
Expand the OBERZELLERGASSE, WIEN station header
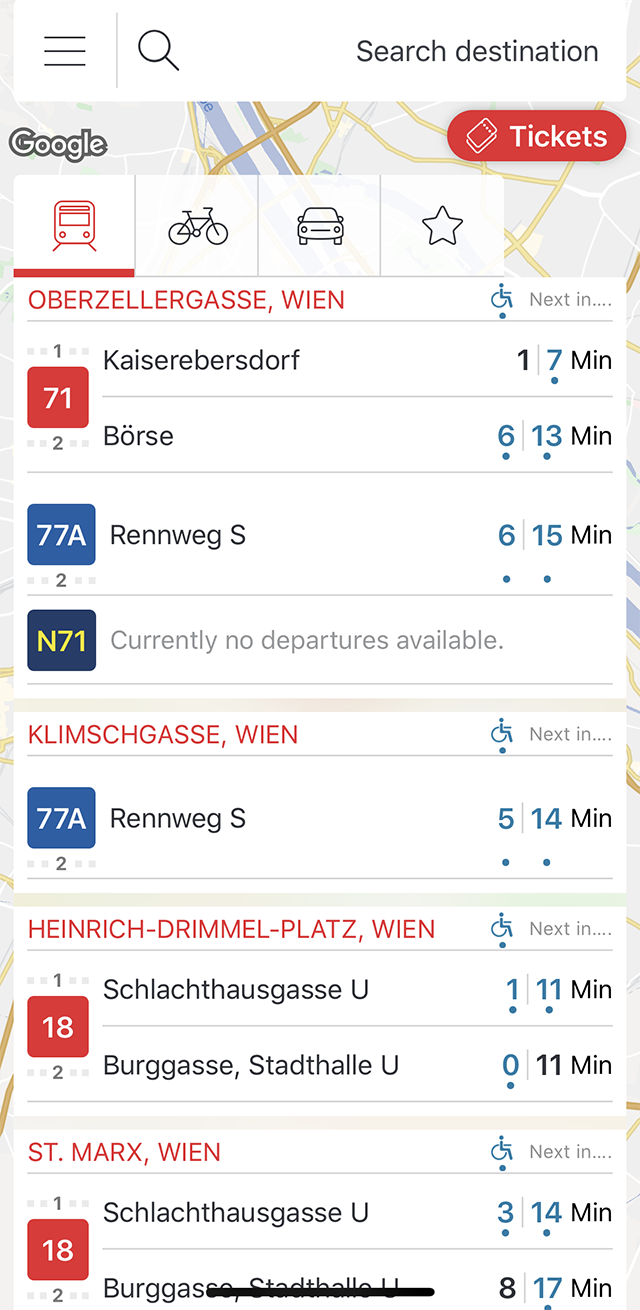(186, 300)
